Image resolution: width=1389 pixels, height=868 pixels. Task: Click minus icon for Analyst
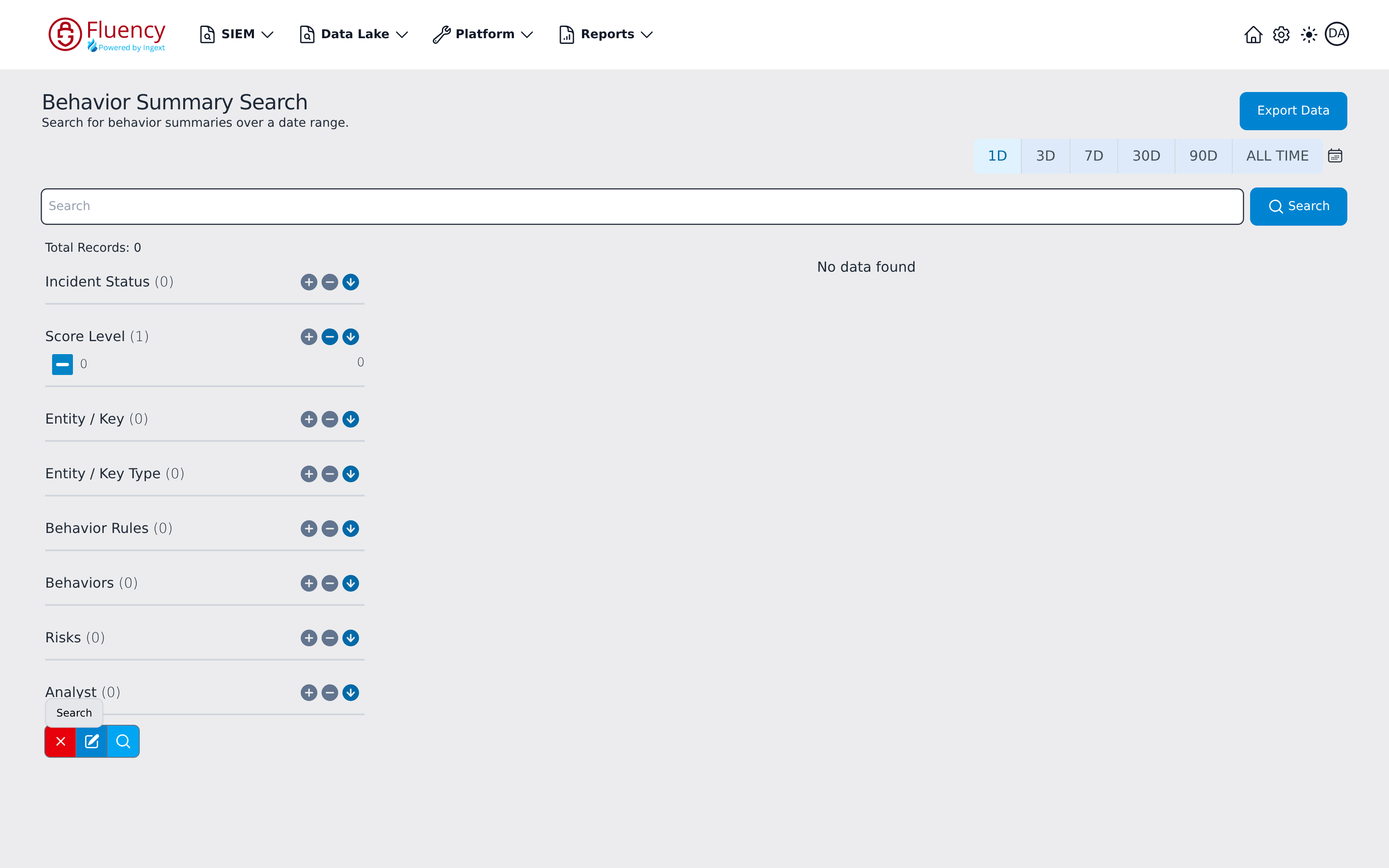click(x=329, y=692)
